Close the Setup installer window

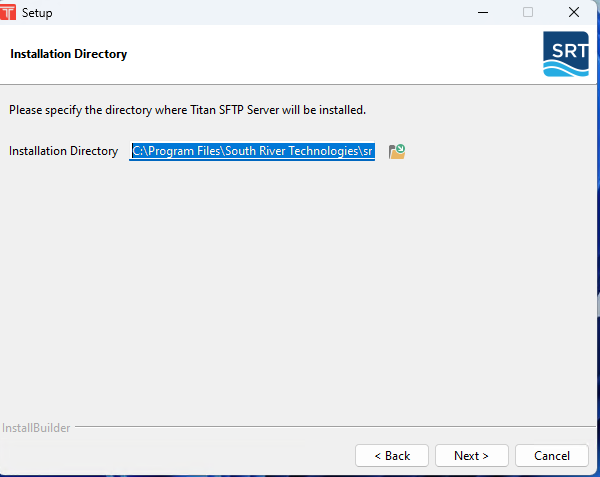(574, 12)
